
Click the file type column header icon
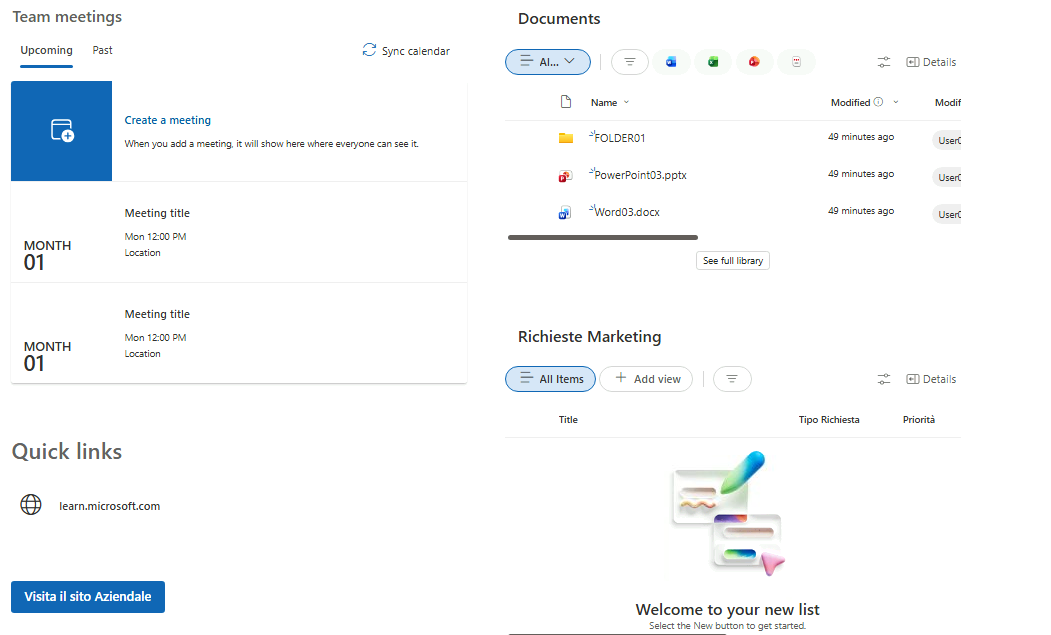click(x=566, y=102)
